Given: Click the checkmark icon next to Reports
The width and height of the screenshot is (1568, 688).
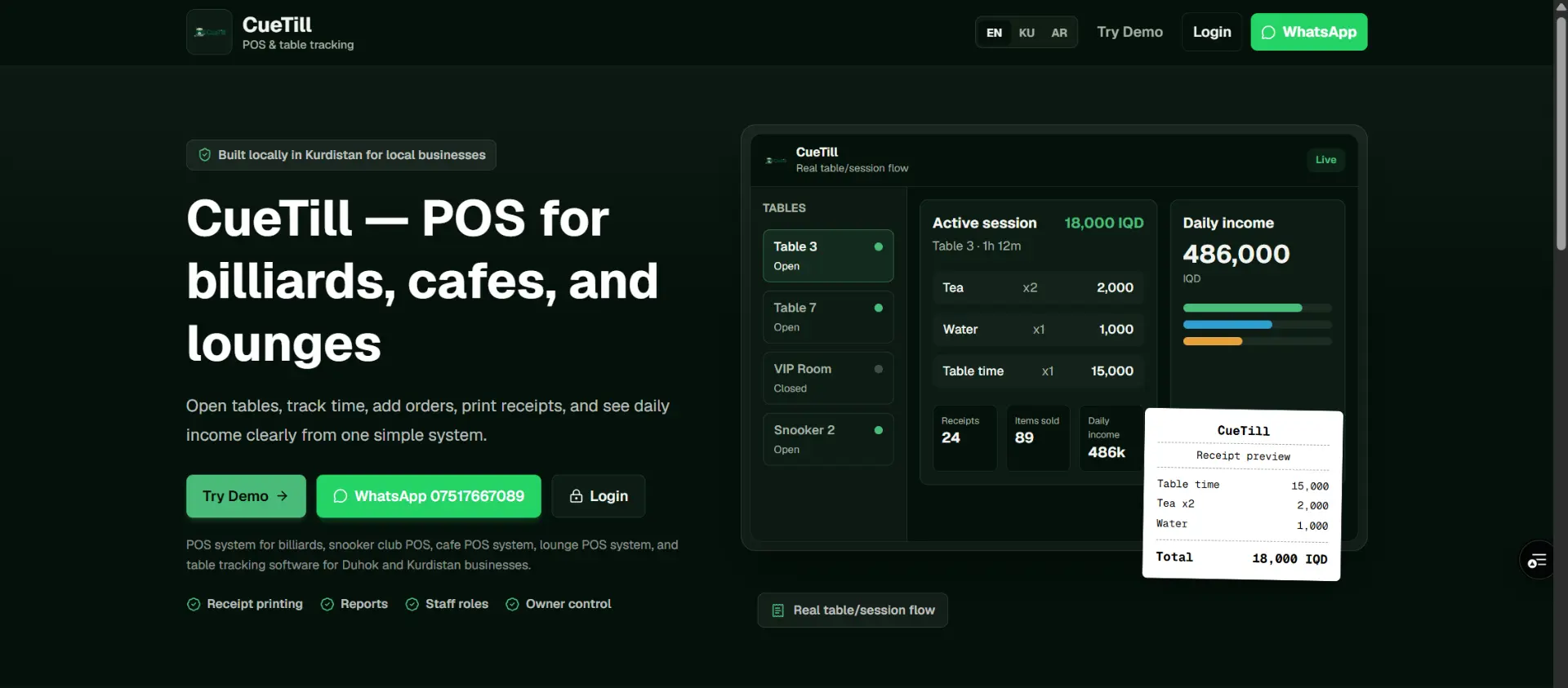Looking at the screenshot, I should [x=327, y=605].
